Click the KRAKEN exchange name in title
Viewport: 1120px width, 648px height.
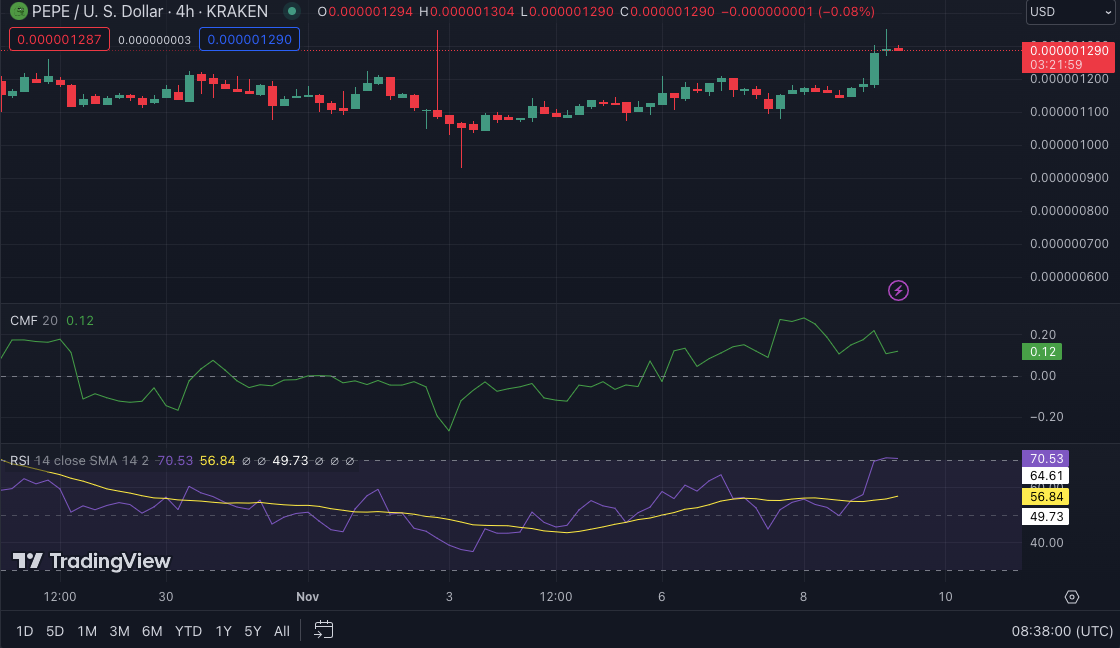[237, 11]
